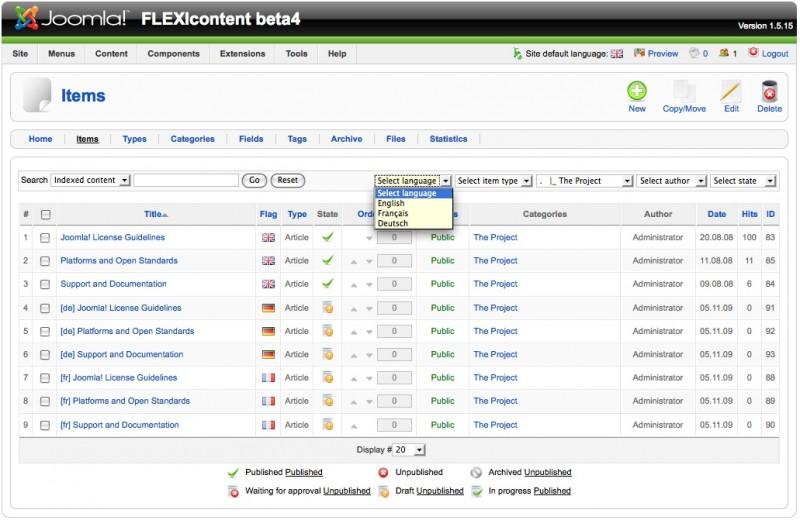Click the Delete trash toolbar icon
800x520 pixels.
(x=769, y=91)
